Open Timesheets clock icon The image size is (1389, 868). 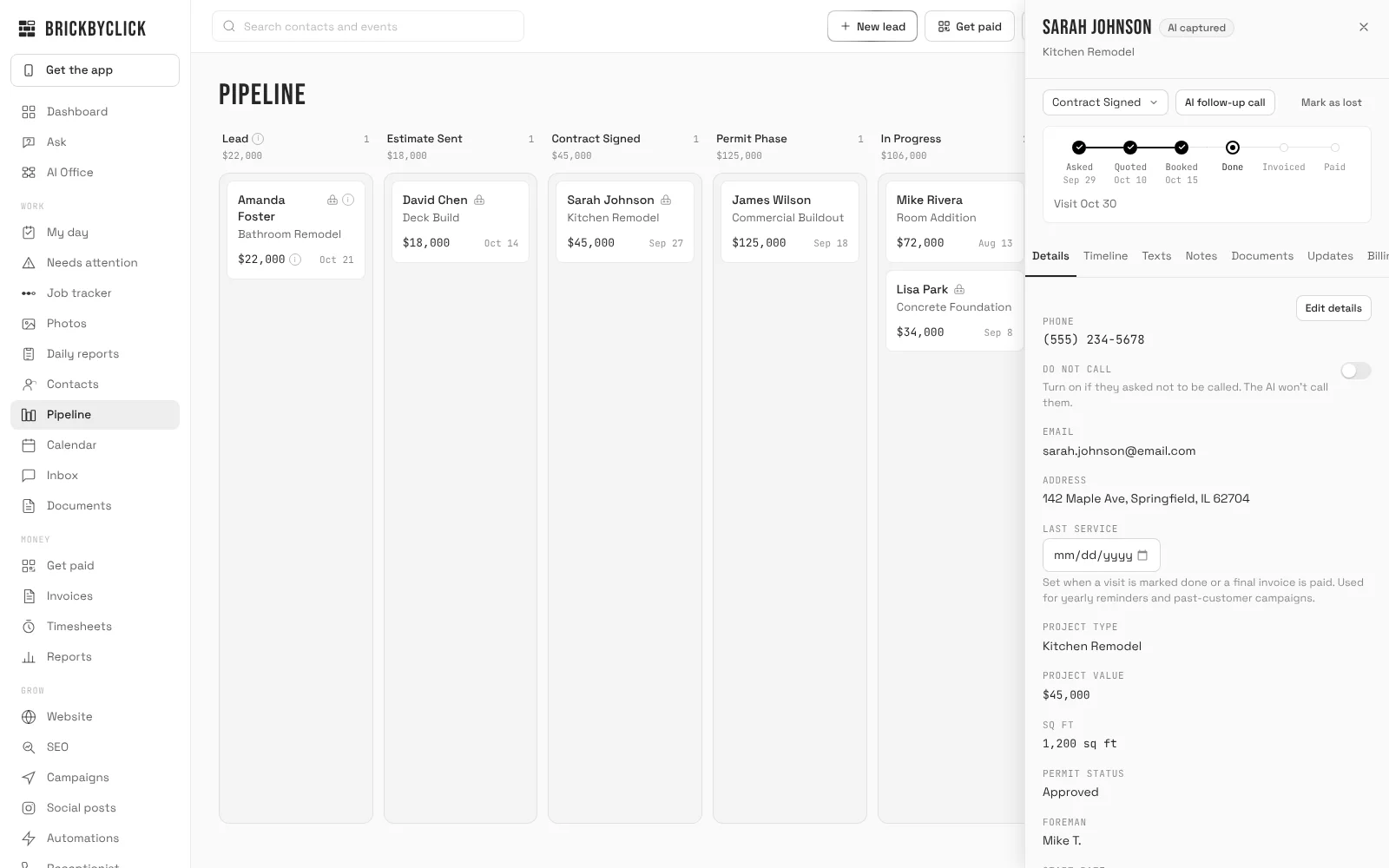click(x=29, y=627)
